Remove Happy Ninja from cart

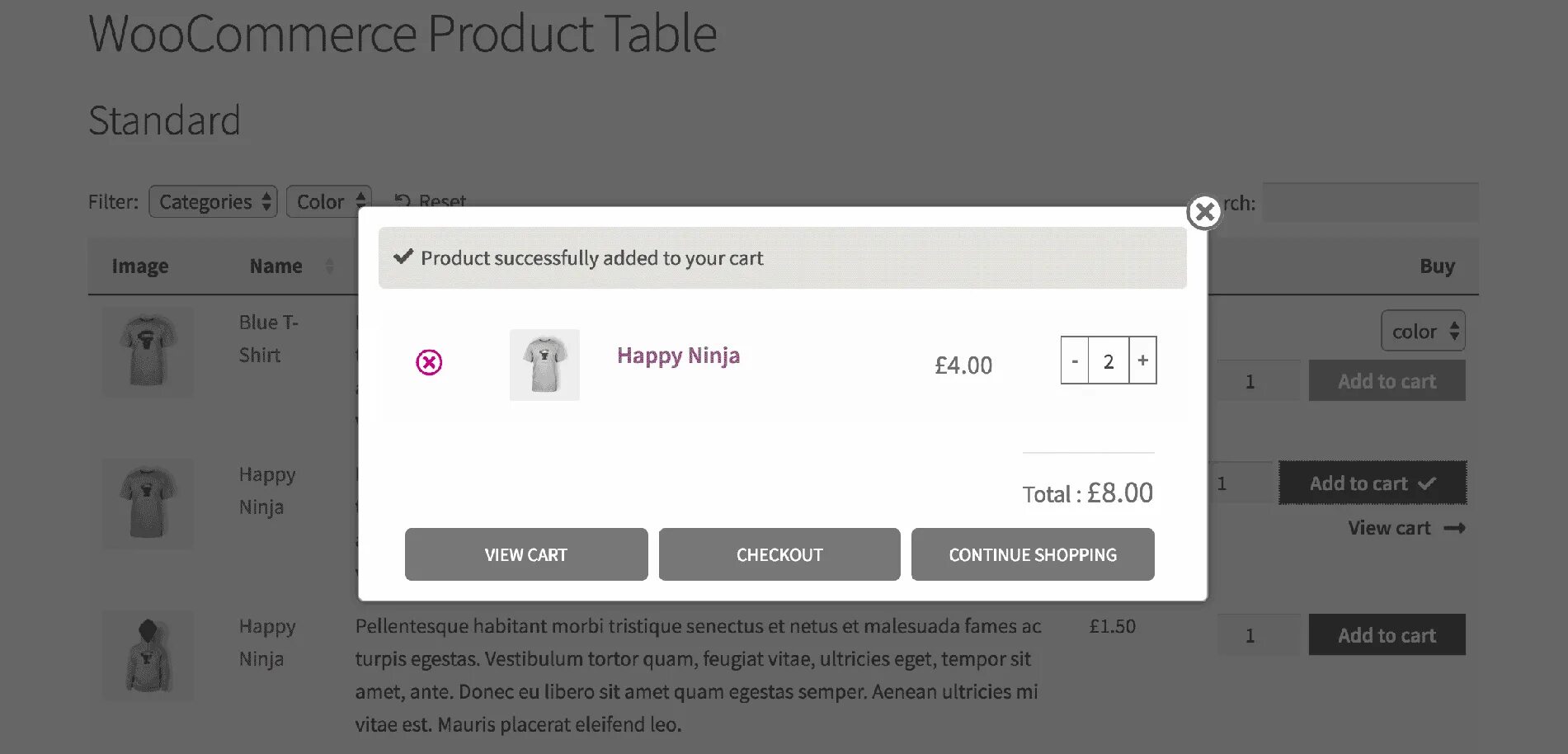click(429, 362)
